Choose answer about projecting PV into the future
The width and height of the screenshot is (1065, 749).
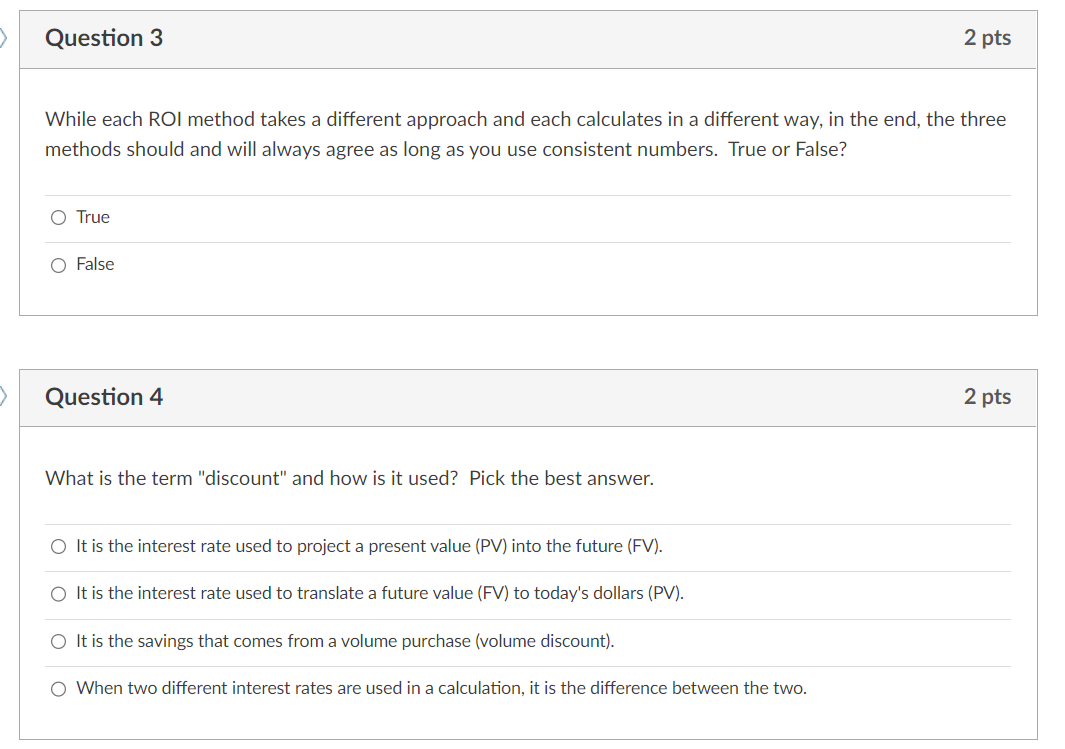[58, 545]
